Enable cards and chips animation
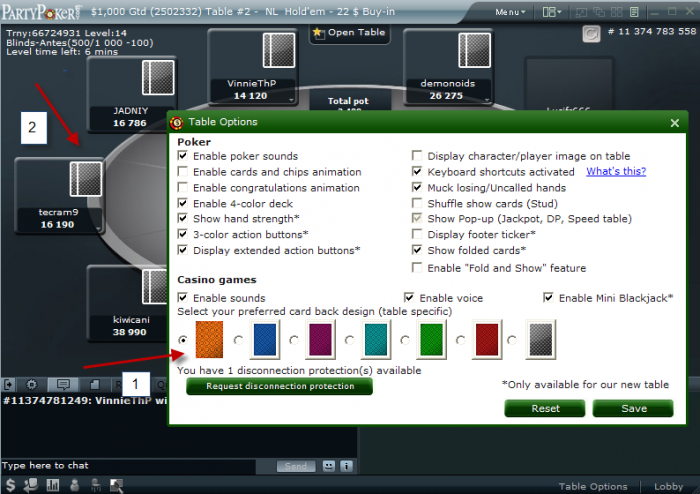The image size is (700, 494). [183, 172]
